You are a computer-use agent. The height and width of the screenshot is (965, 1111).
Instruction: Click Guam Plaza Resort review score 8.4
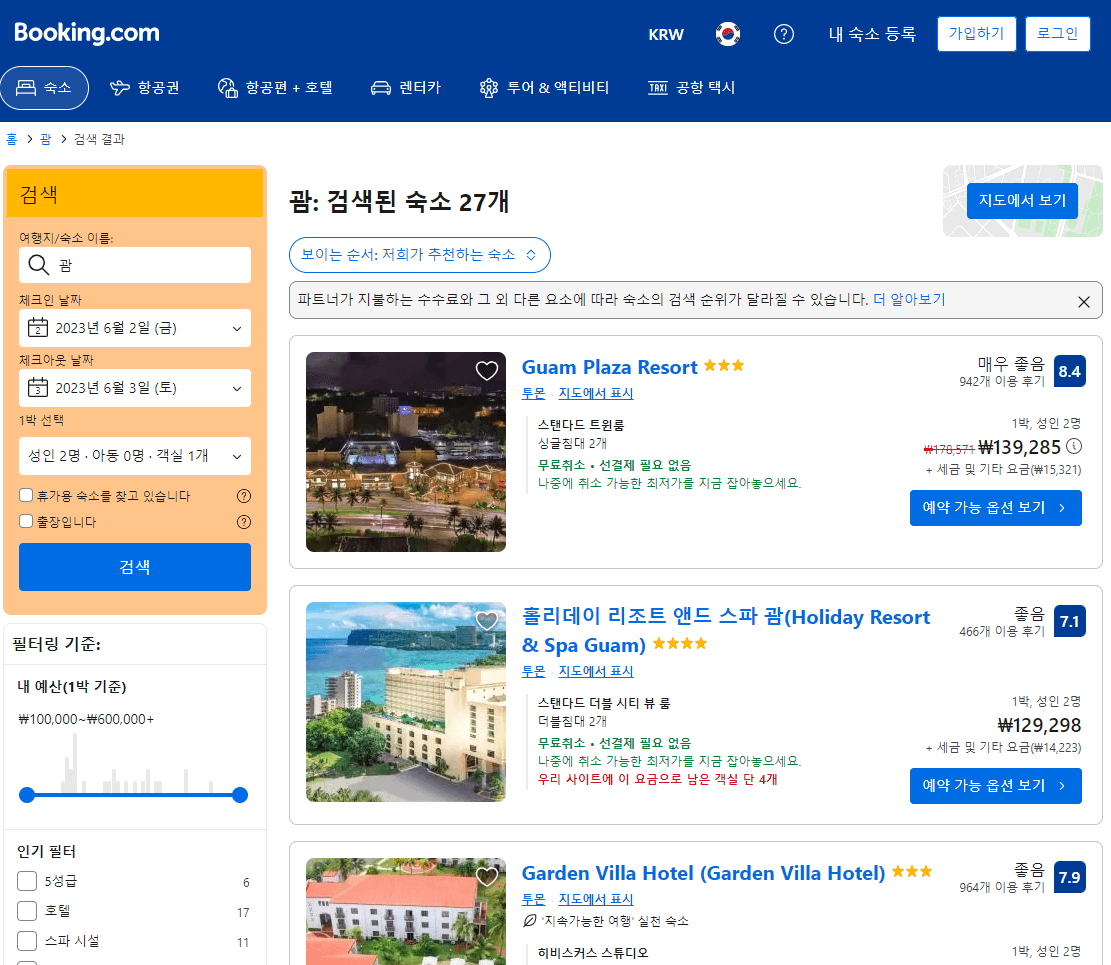pyautogui.click(x=1069, y=371)
